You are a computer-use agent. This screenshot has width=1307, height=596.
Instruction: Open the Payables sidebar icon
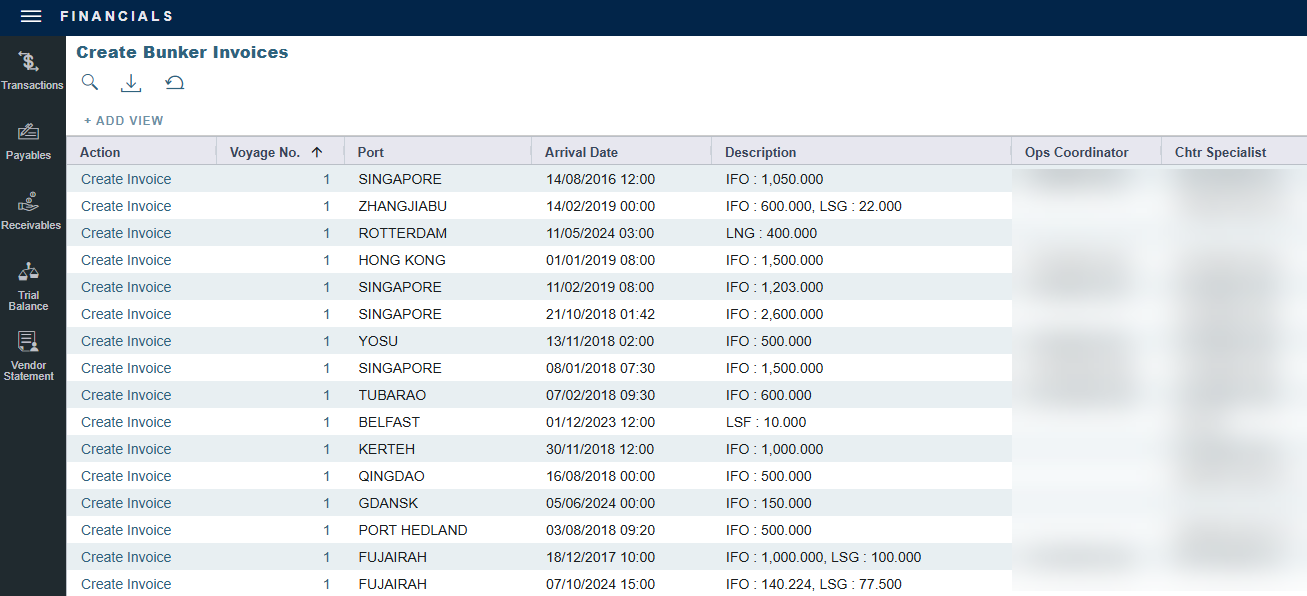[29, 141]
